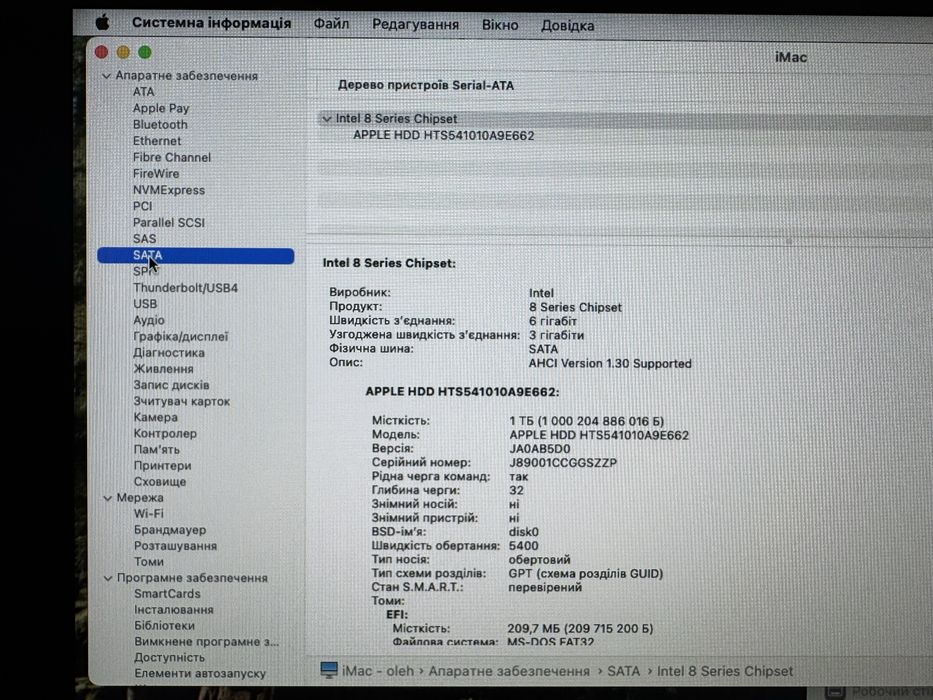
Task: Click Intel 8 Series Chipset in path bar
Action: [x=725, y=671]
